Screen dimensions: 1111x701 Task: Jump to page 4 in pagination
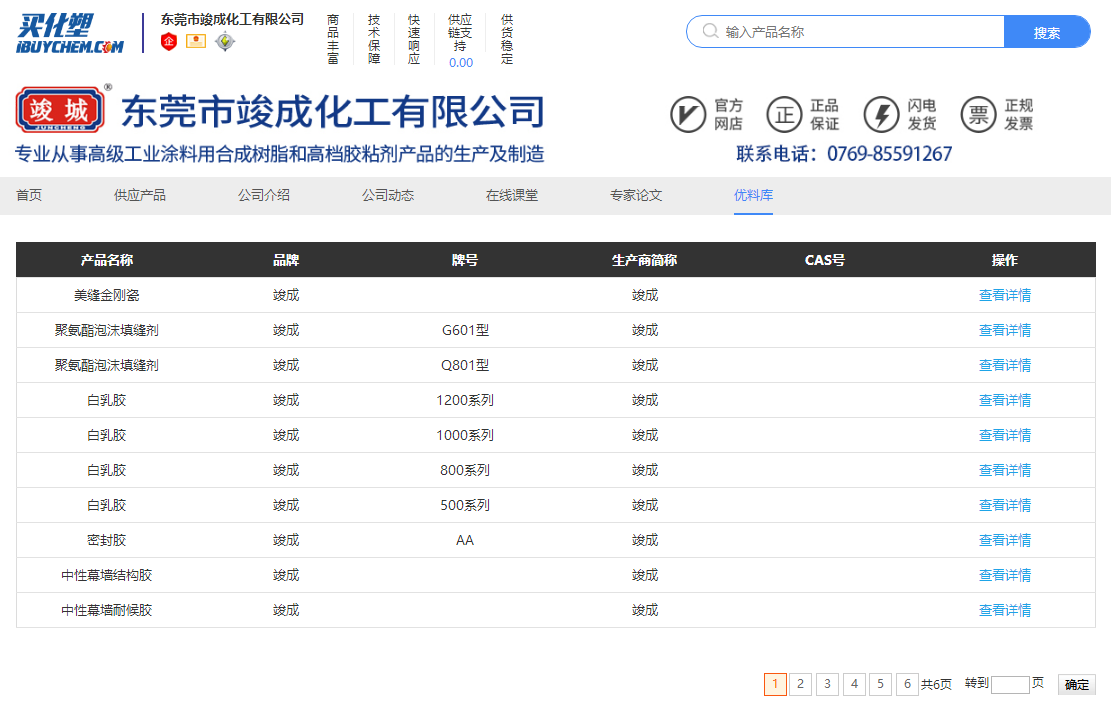[x=855, y=684]
